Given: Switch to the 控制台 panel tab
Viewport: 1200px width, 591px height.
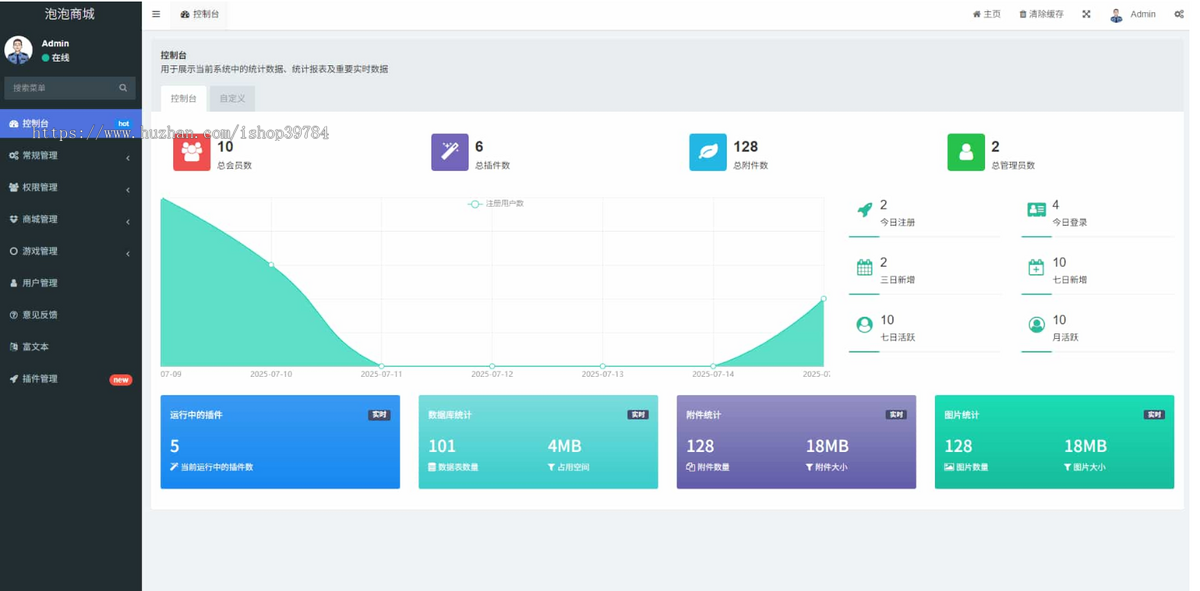Looking at the screenshot, I should pyautogui.click(x=183, y=98).
